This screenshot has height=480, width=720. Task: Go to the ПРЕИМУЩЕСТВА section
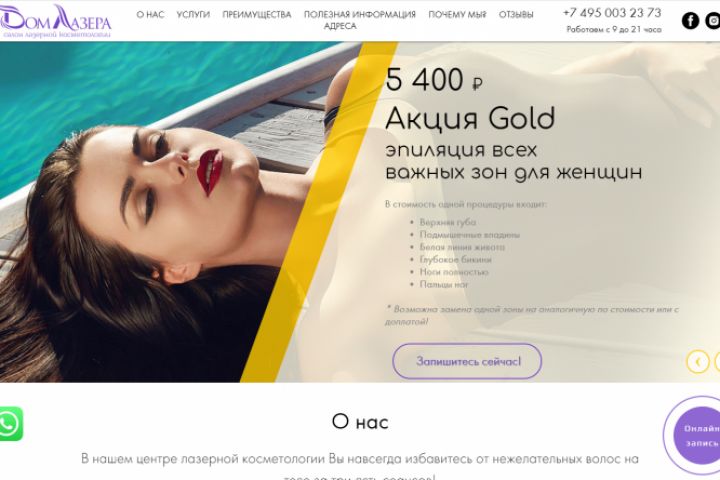(257, 15)
